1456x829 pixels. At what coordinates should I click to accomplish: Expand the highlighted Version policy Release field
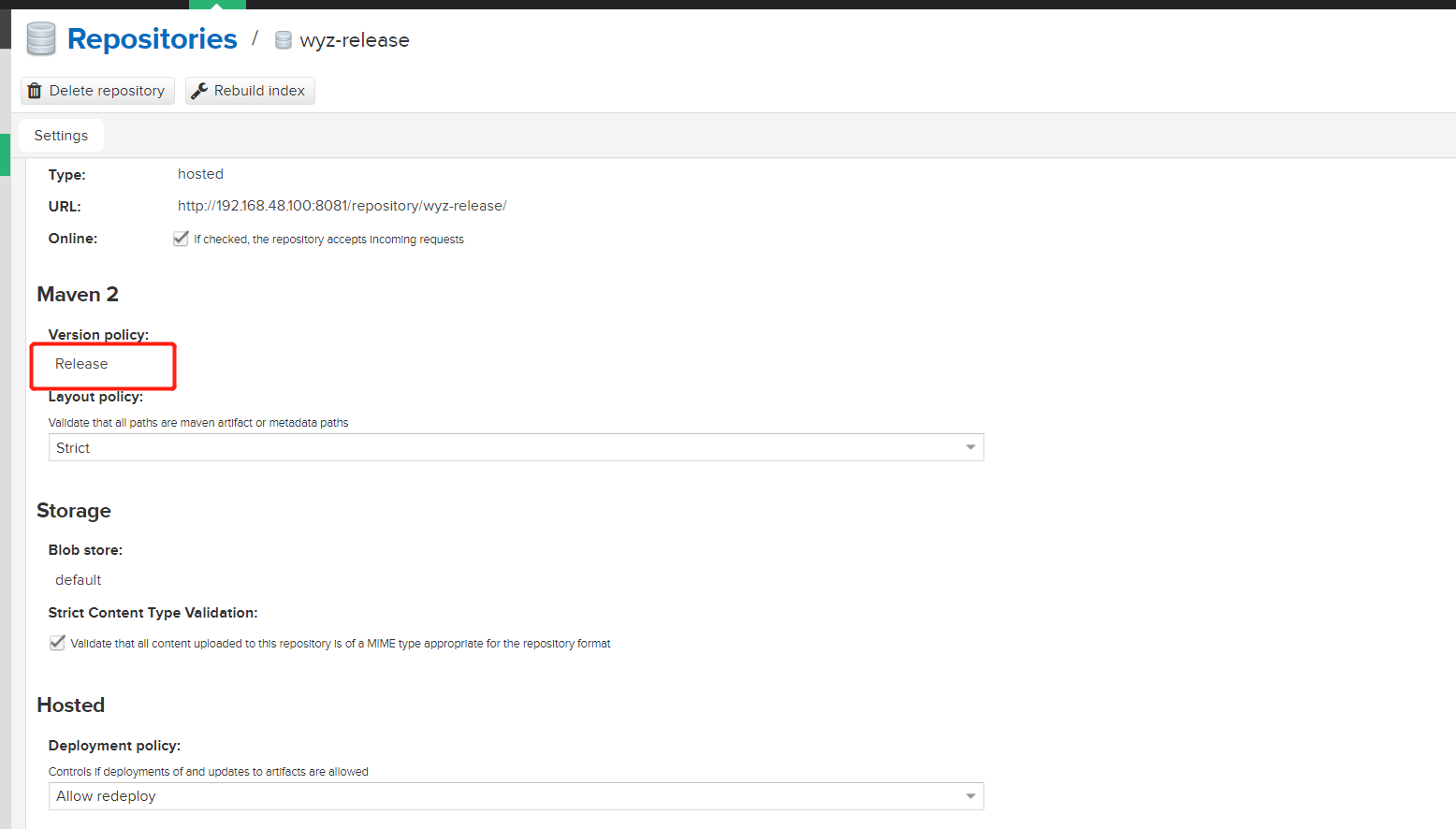pos(103,365)
